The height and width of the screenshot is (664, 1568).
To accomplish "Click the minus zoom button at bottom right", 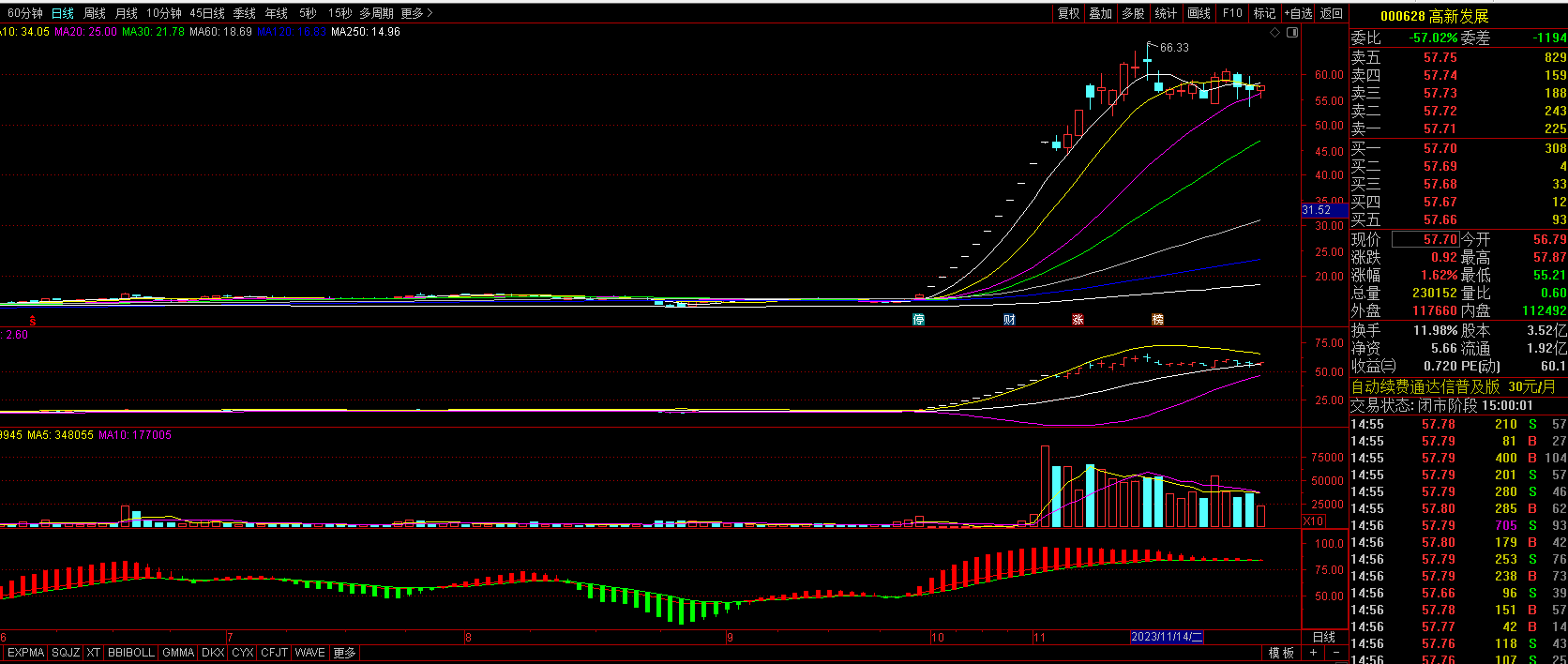I will (x=1336, y=653).
